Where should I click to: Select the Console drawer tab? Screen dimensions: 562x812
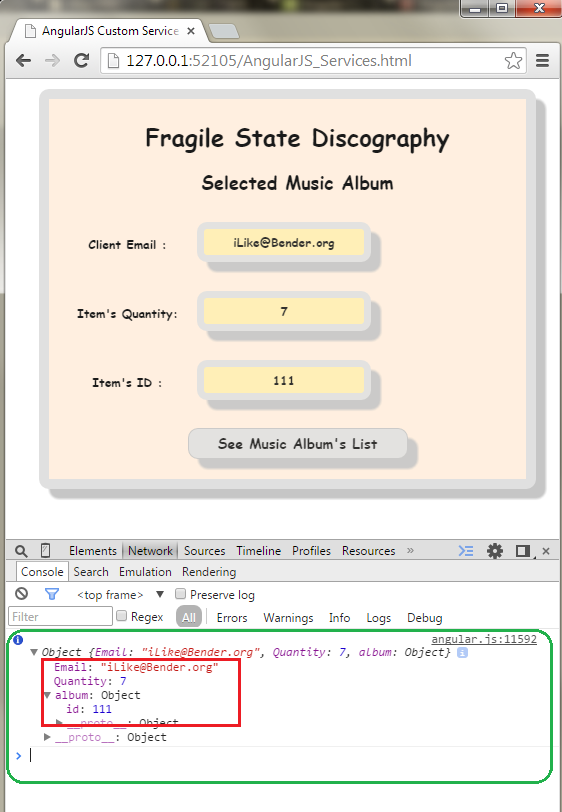(x=42, y=572)
